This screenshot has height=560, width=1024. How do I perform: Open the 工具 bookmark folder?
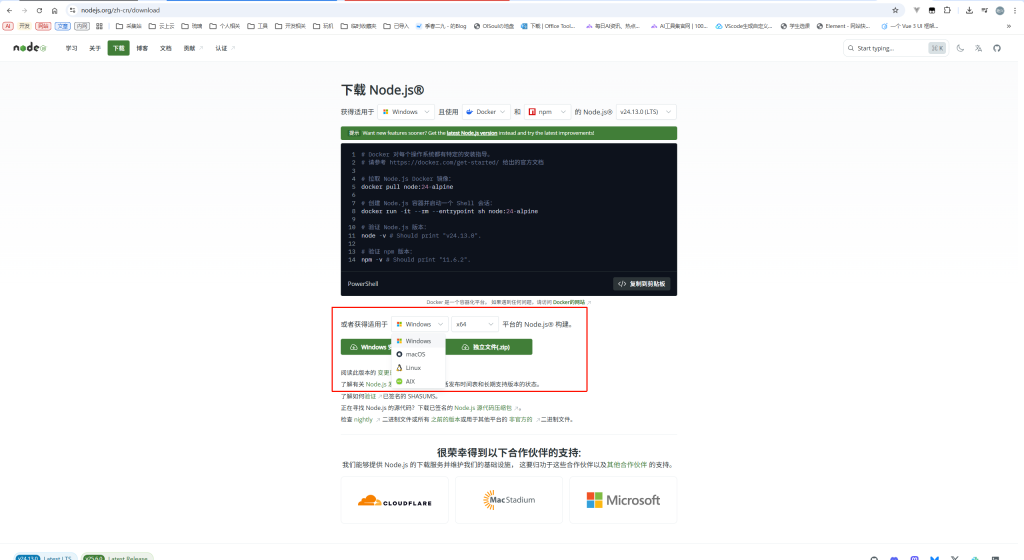[257, 26]
